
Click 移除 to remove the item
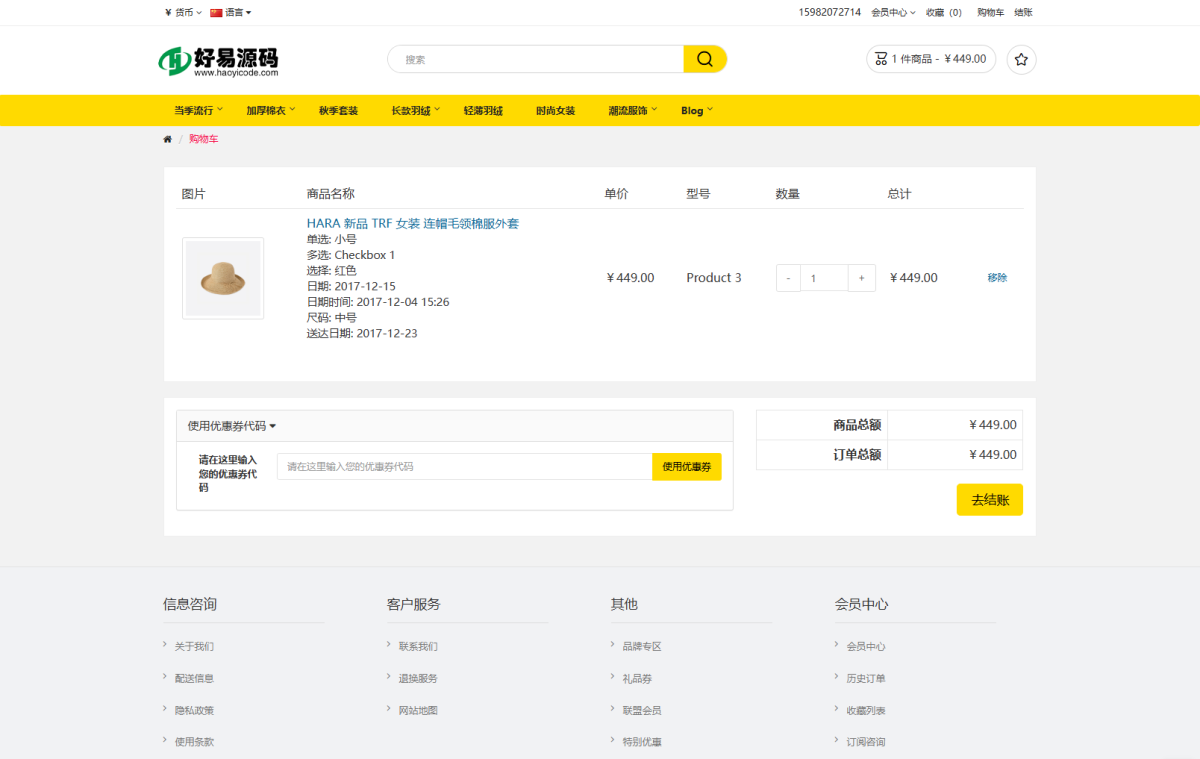[x=997, y=278]
